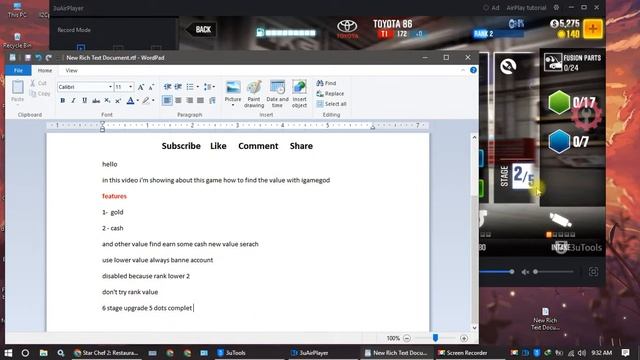640x360 pixels.
Task: Click the 3uAirPlayer volume slider
Action: 554,272
